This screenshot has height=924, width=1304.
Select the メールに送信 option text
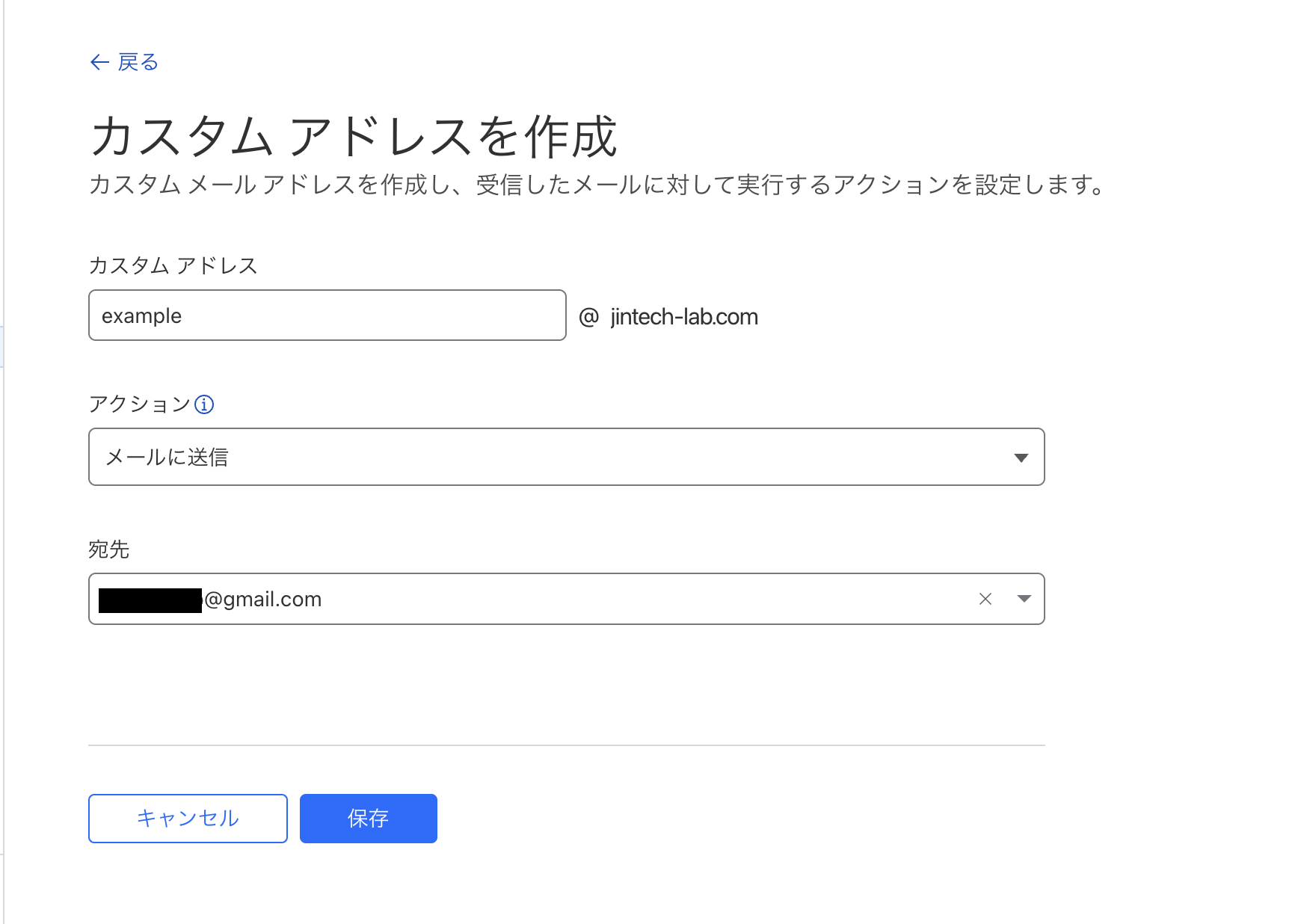tap(167, 458)
